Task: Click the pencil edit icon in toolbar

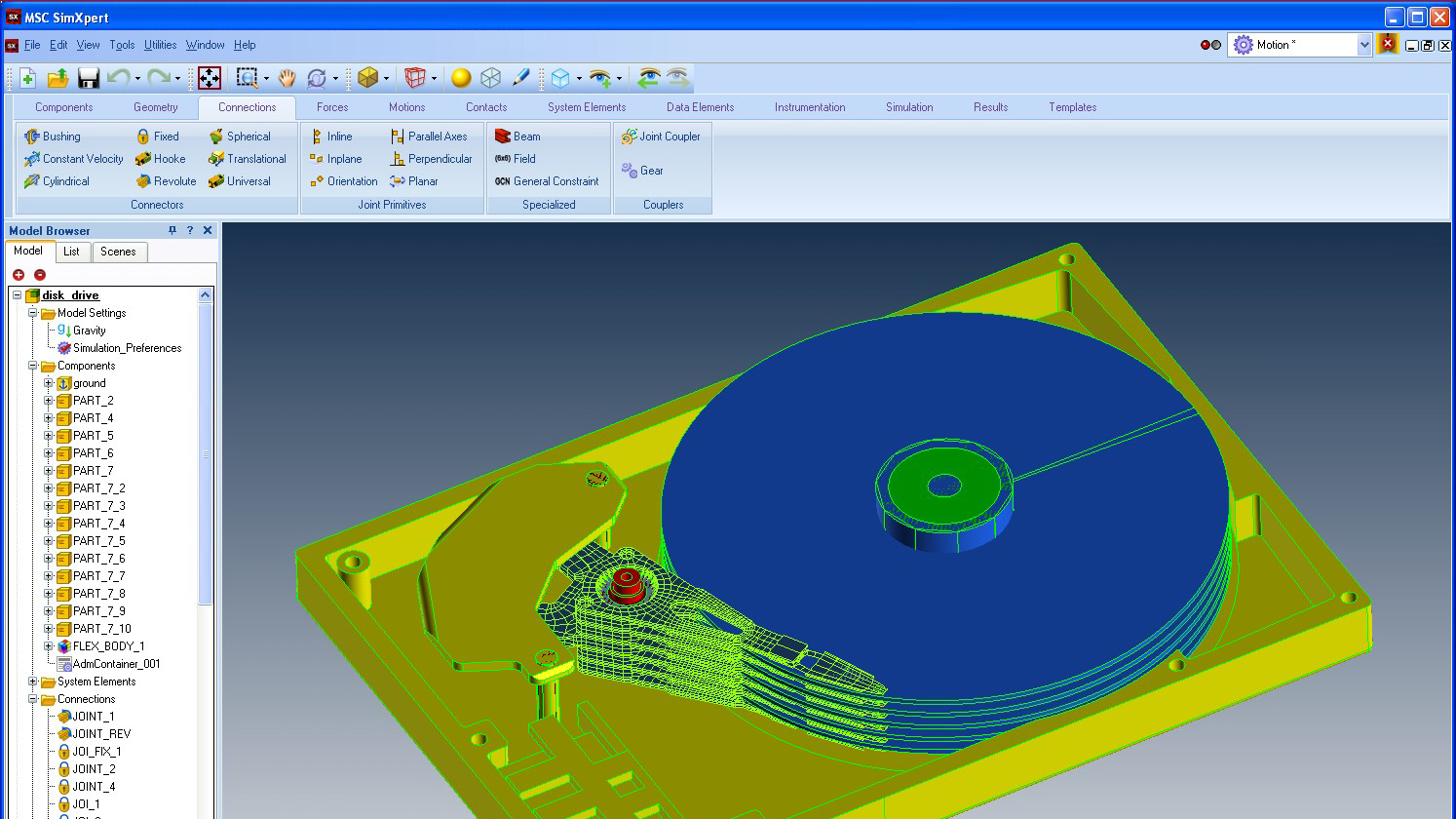Action: pos(520,78)
